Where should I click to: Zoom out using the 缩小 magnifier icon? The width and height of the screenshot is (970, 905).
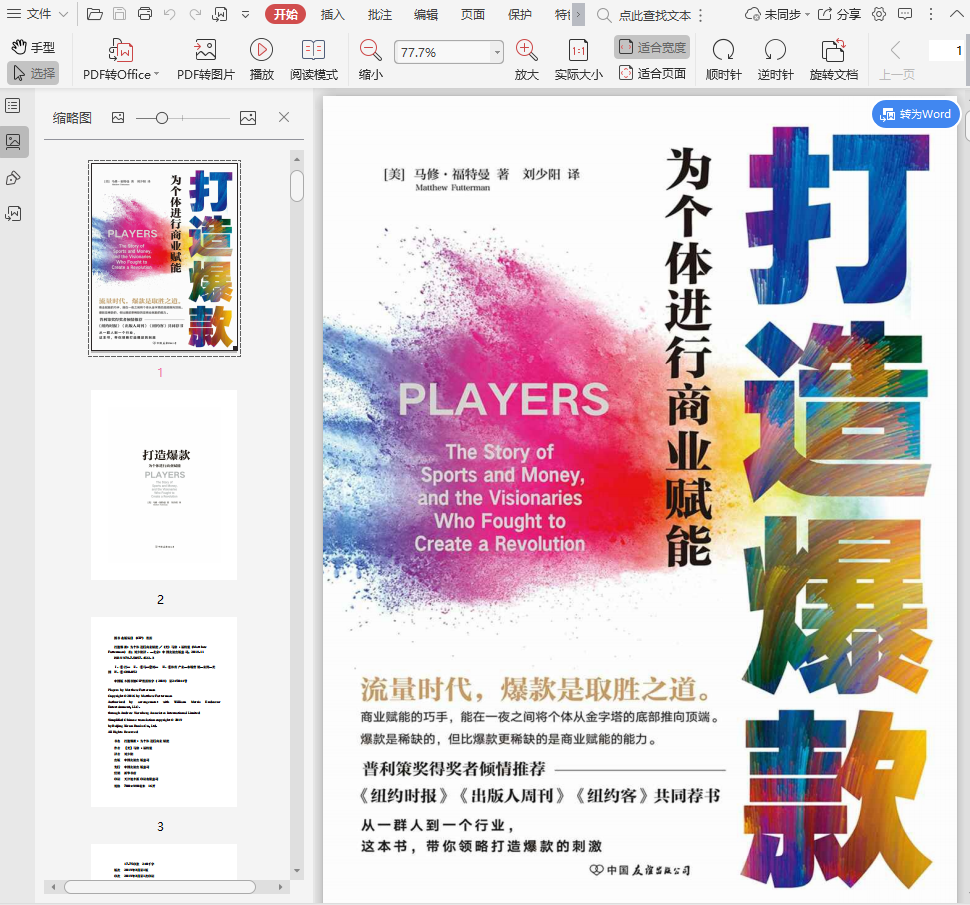pyautogui.click(x=371, y=59)
